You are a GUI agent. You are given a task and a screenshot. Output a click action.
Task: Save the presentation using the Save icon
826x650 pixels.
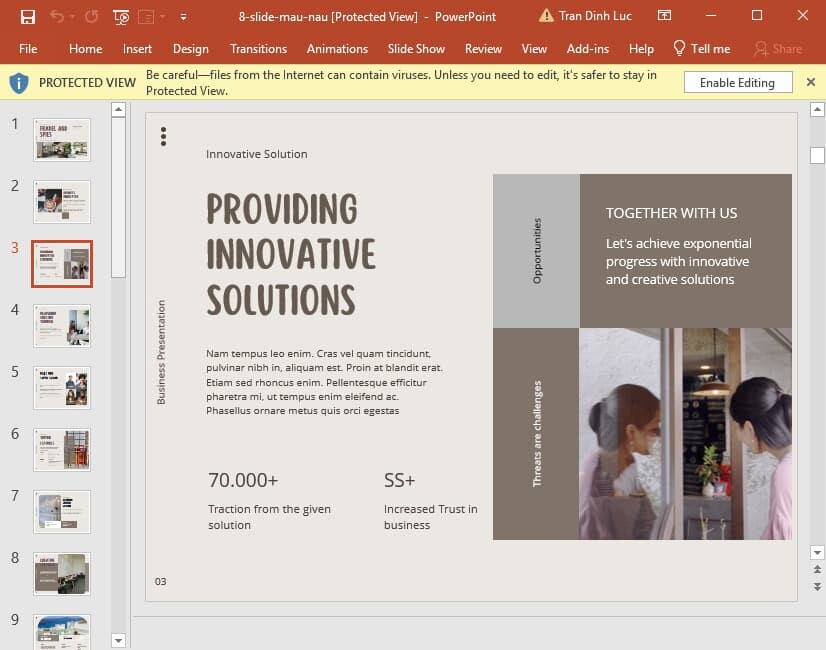(x=28, y=17)
